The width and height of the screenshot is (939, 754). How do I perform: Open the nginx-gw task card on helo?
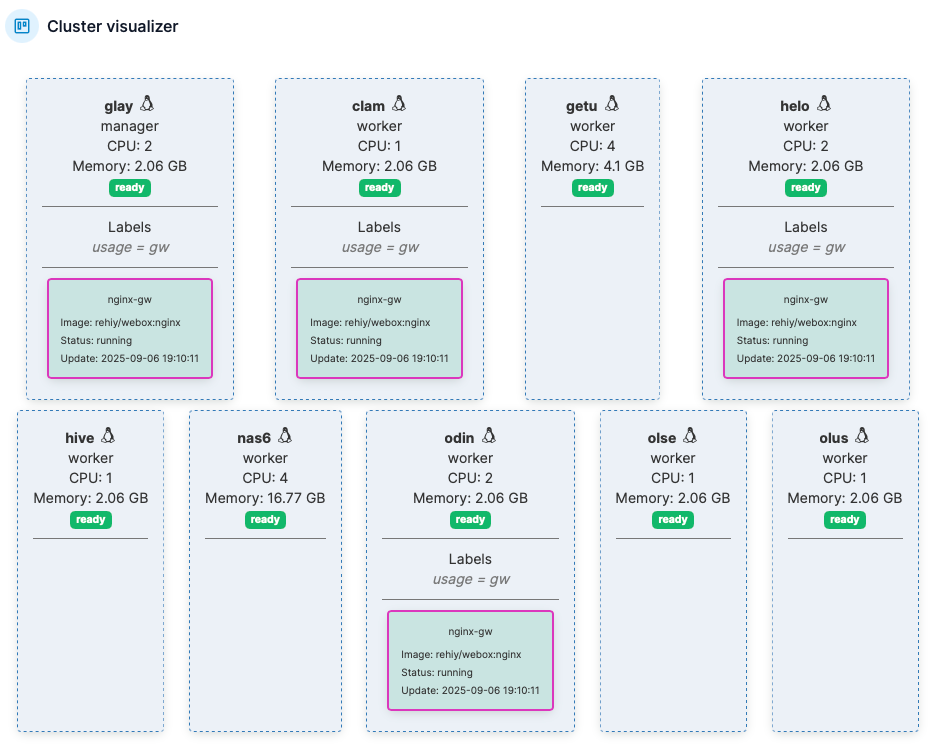click(x=805, y=328)
